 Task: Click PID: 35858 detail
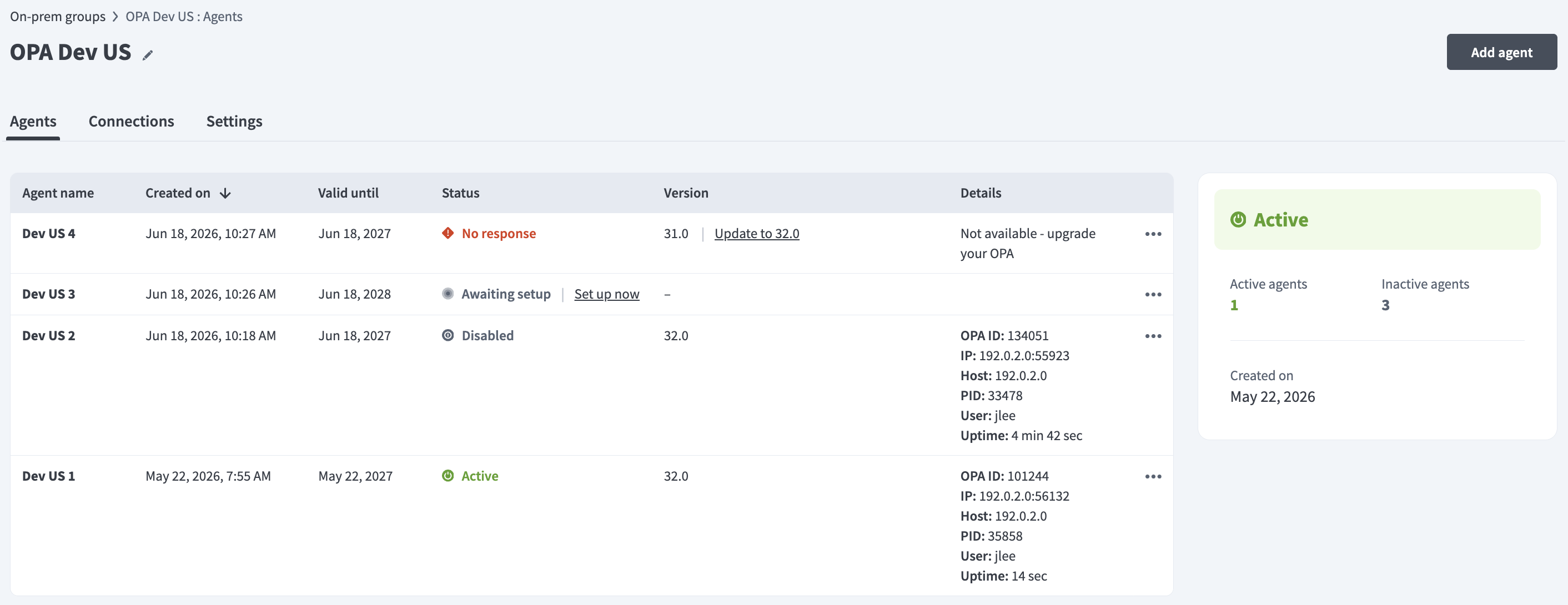click(x=992, y=536)
